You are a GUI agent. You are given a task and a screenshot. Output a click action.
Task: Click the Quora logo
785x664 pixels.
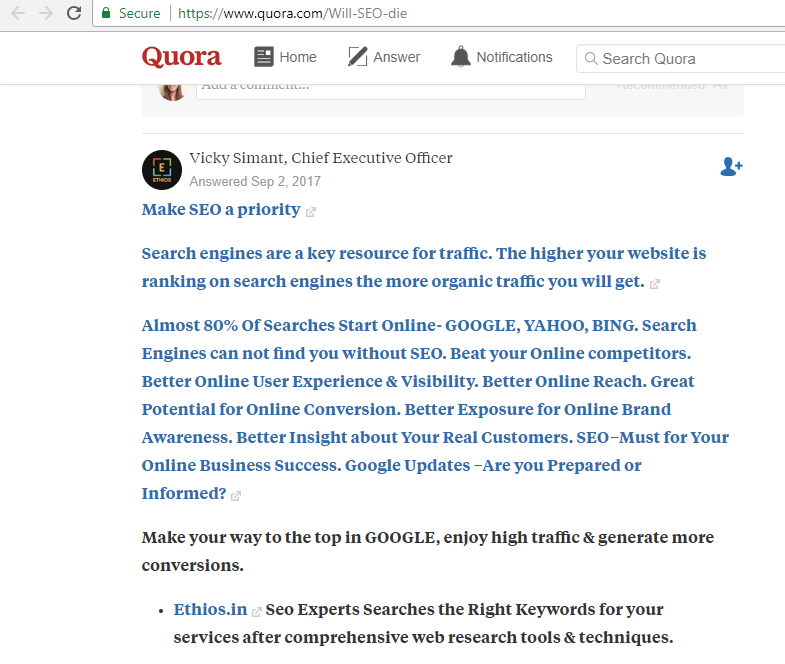181,57
